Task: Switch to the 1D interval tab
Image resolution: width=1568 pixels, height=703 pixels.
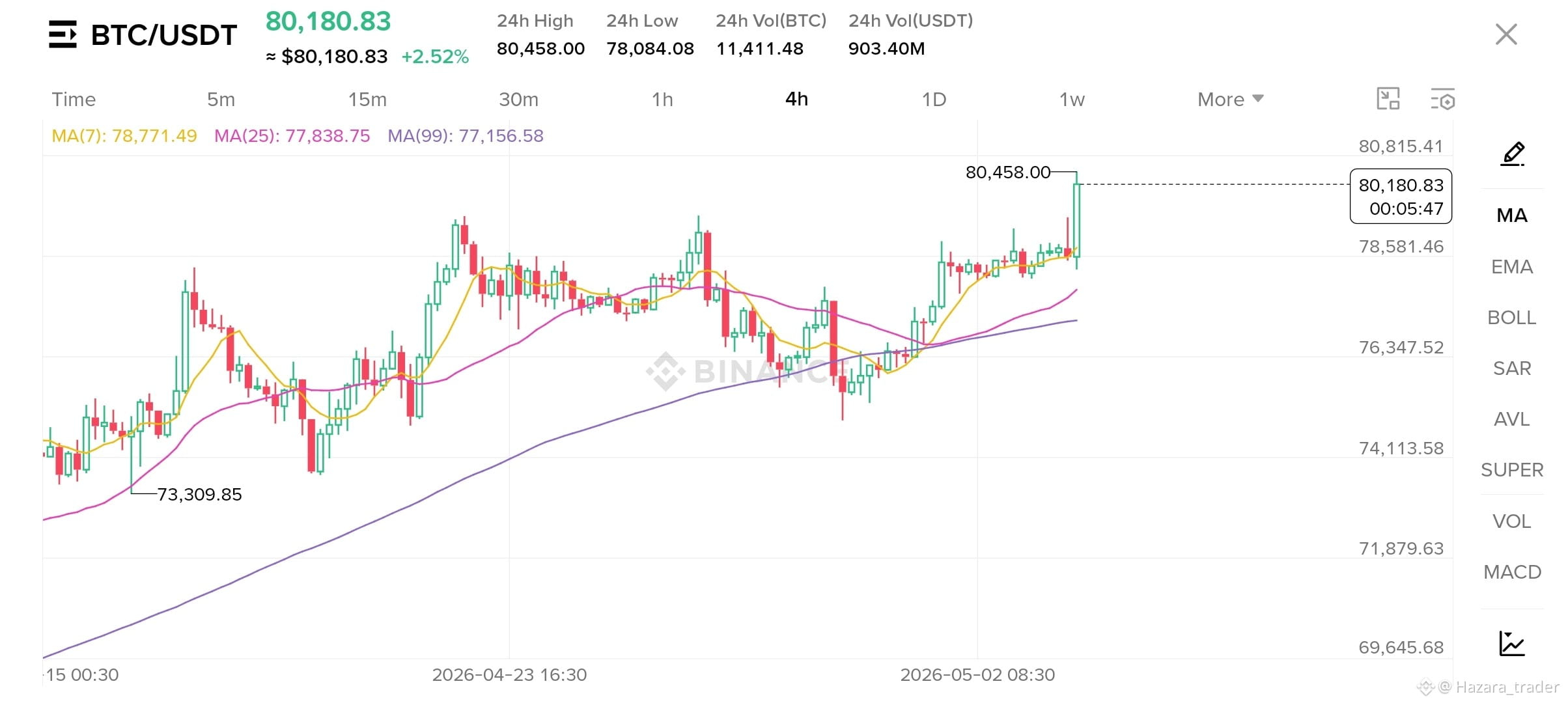Action: pyautogui.click(x=934, y=99)
